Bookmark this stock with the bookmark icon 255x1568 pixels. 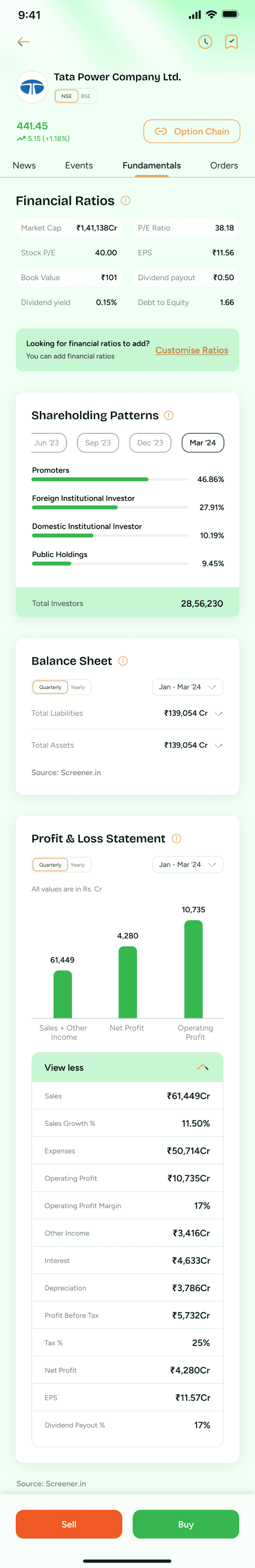[231, 41]
